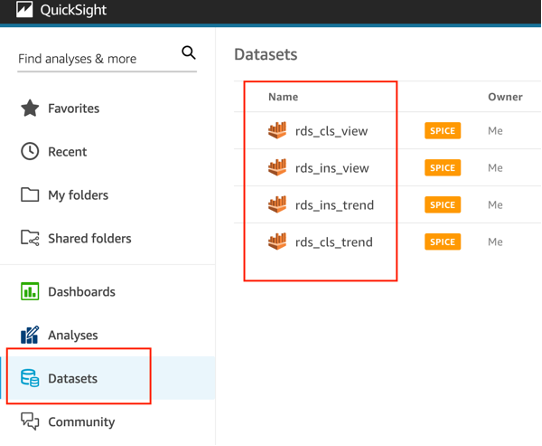The height and width of the screenshot is (446, 542).
Task: Click owner Me in rds_cls_trend row
Action: click(x=495, y=242)
